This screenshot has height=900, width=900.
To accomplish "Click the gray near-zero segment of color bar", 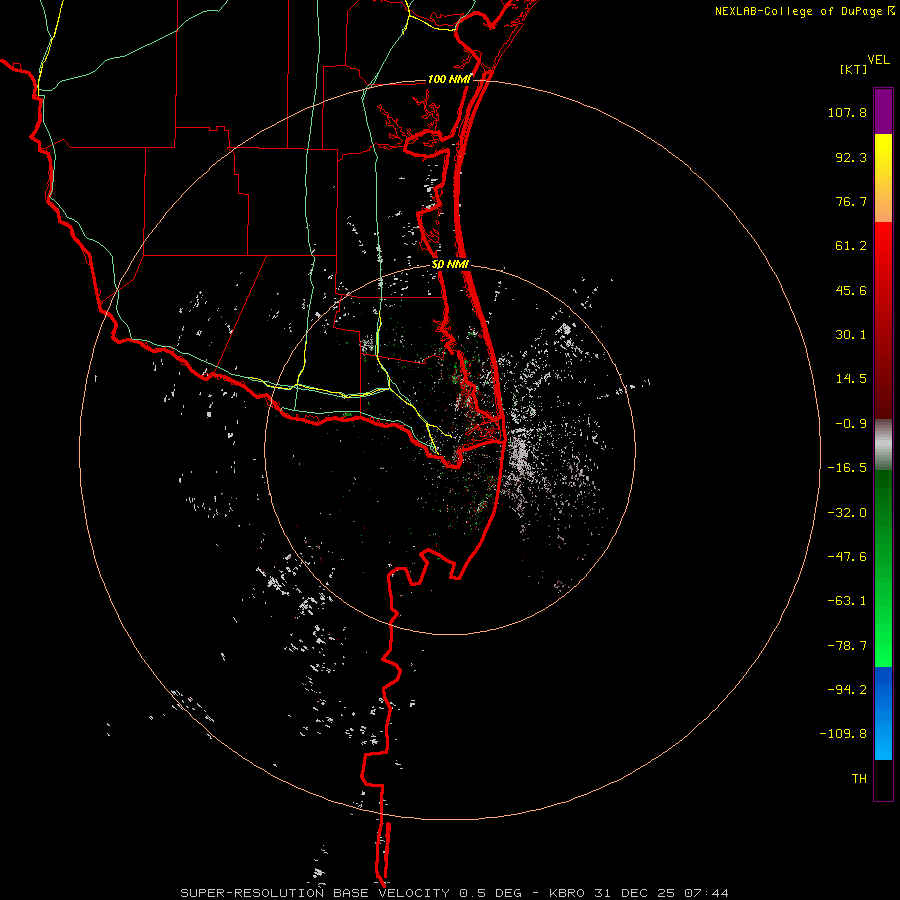I will pyautogui.click(x=883, y=445).
